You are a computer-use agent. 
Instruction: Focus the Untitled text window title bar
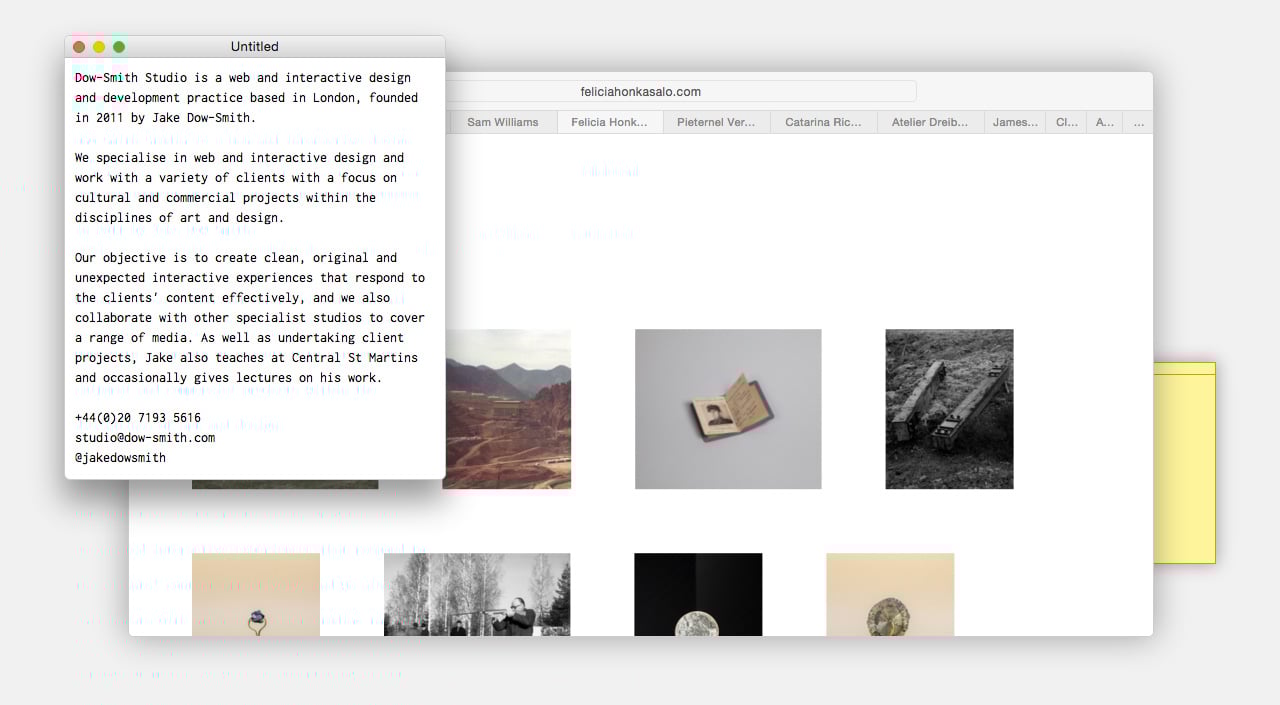pyautogui.click(x=254, y=46)
